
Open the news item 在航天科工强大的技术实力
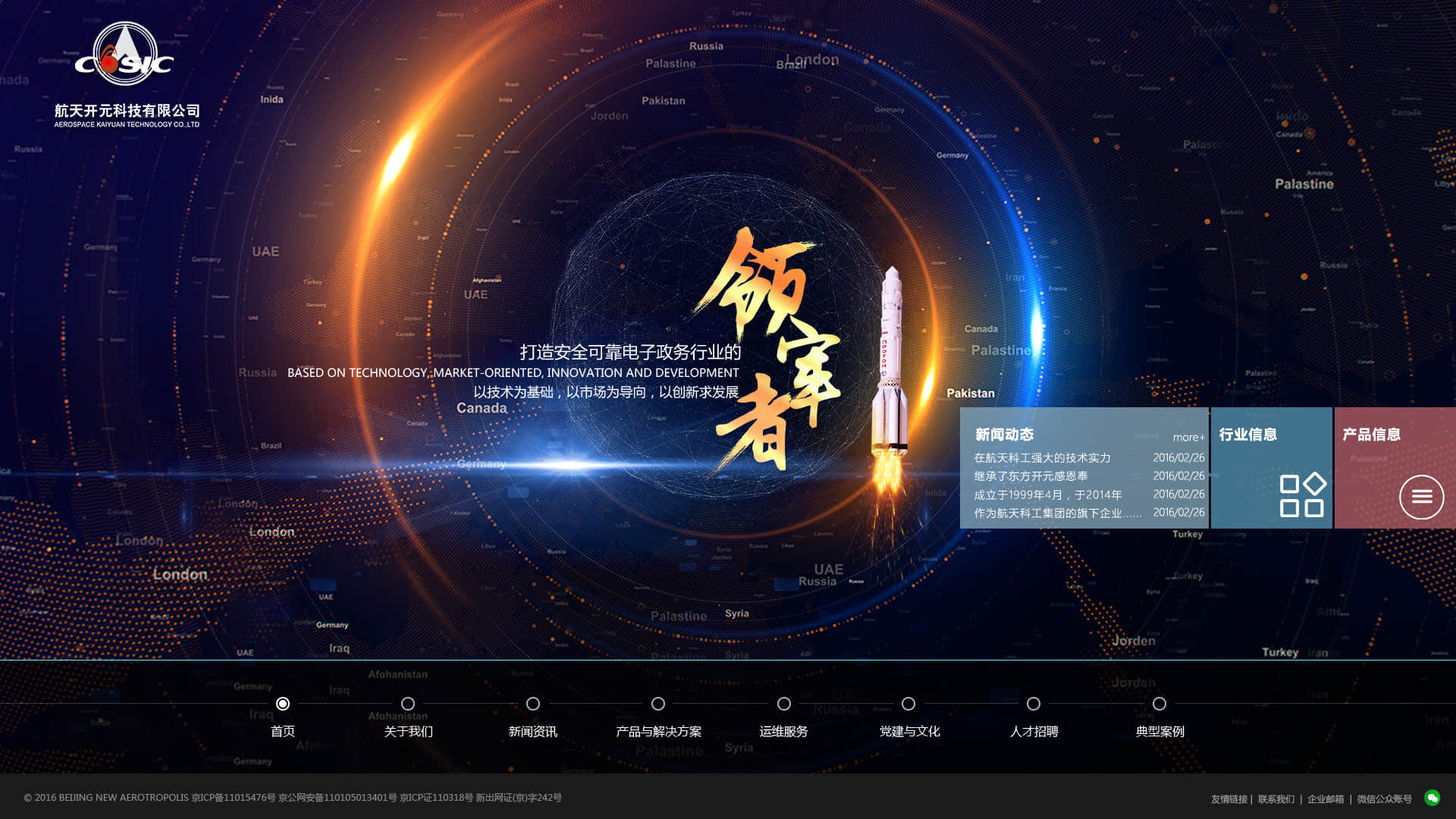pyautogui.click(x=1043, y=458)
